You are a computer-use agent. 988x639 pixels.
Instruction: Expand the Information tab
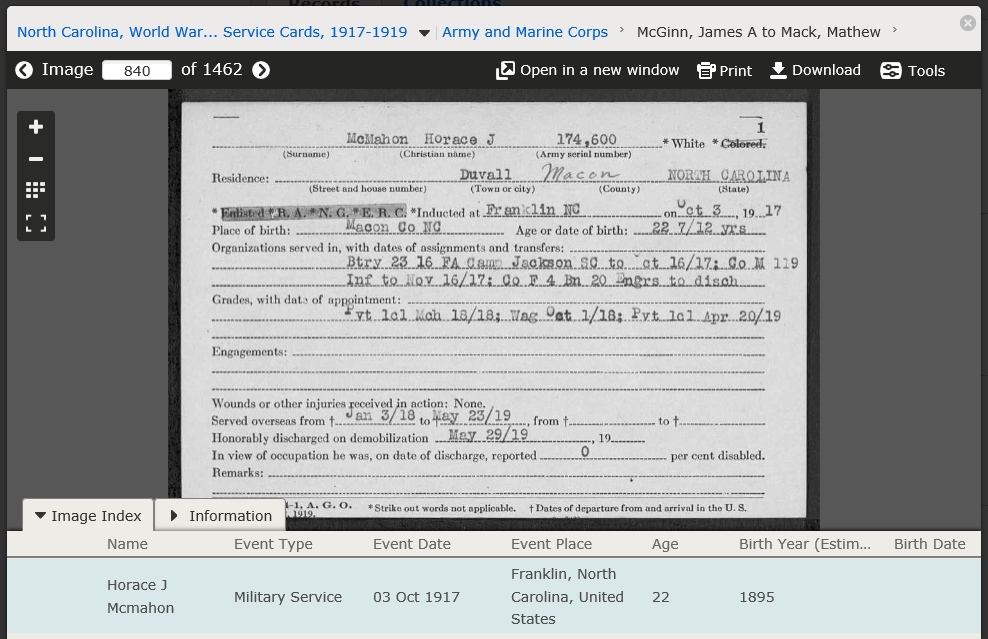click(x=221, y=515)
